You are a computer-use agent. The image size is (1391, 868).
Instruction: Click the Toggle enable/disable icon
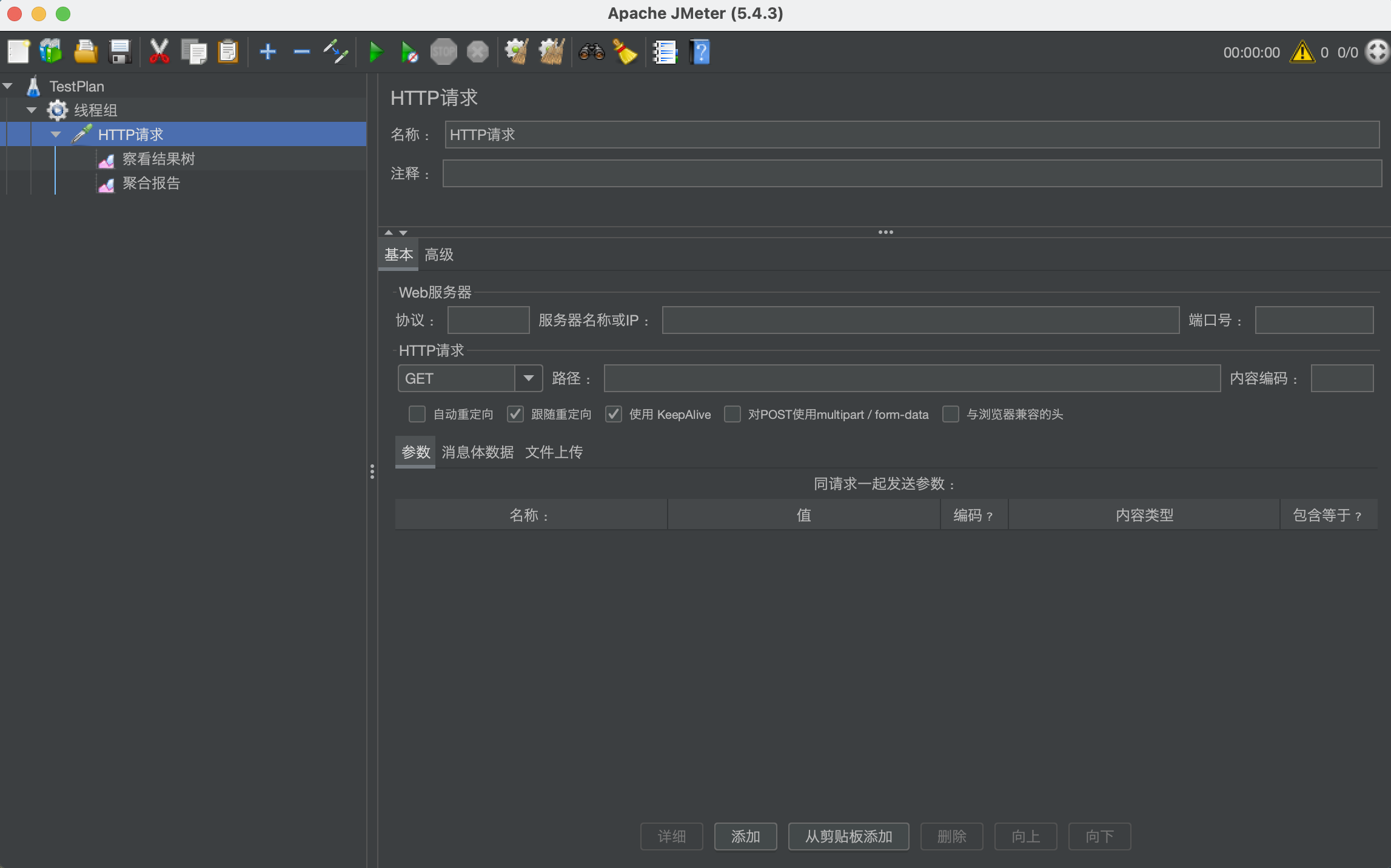point(335,52)
